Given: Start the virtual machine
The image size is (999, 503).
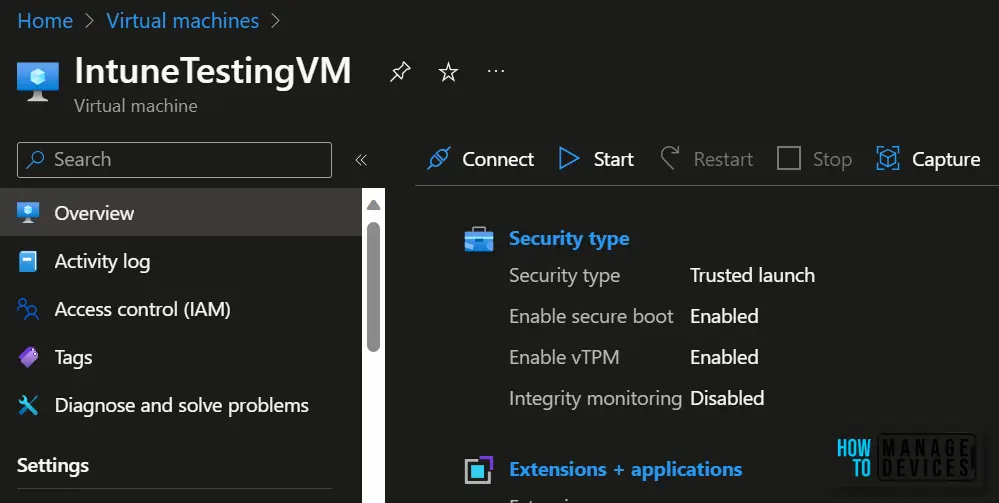Looking at the screenshot, I should tap(596, 159).
